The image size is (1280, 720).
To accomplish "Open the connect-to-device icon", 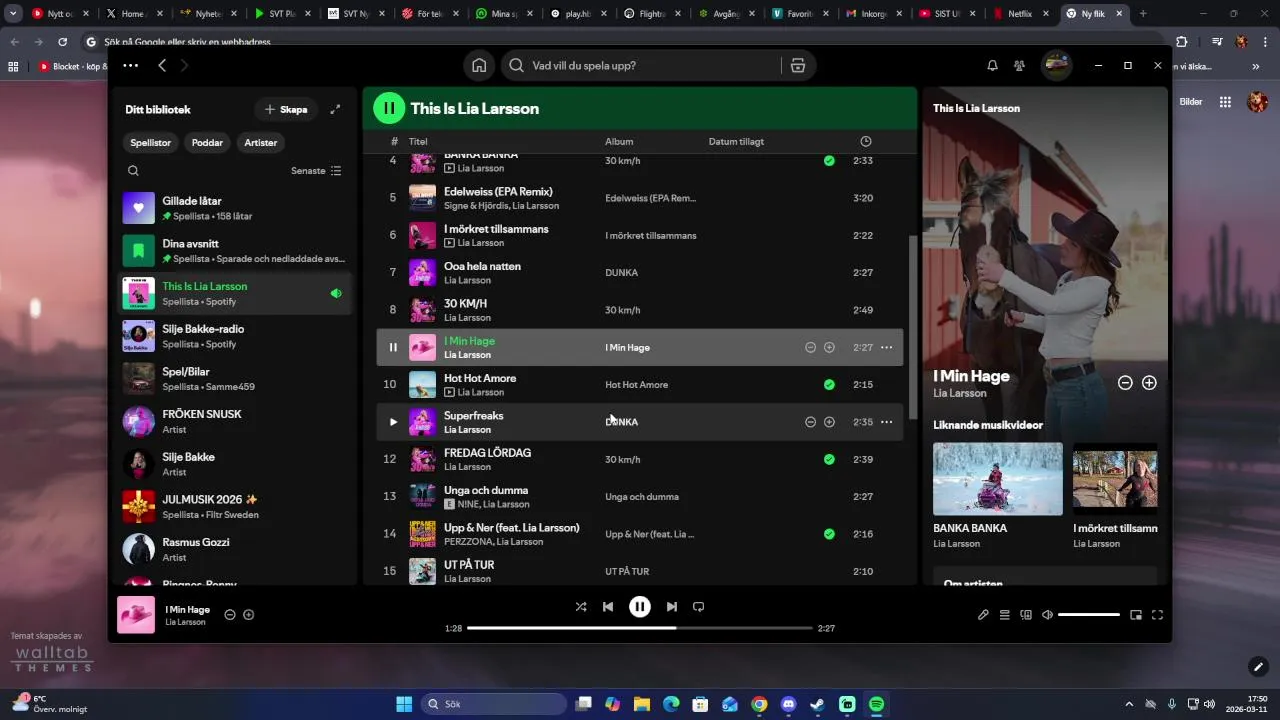I will pyautogui.click(x=1025, y=615).
